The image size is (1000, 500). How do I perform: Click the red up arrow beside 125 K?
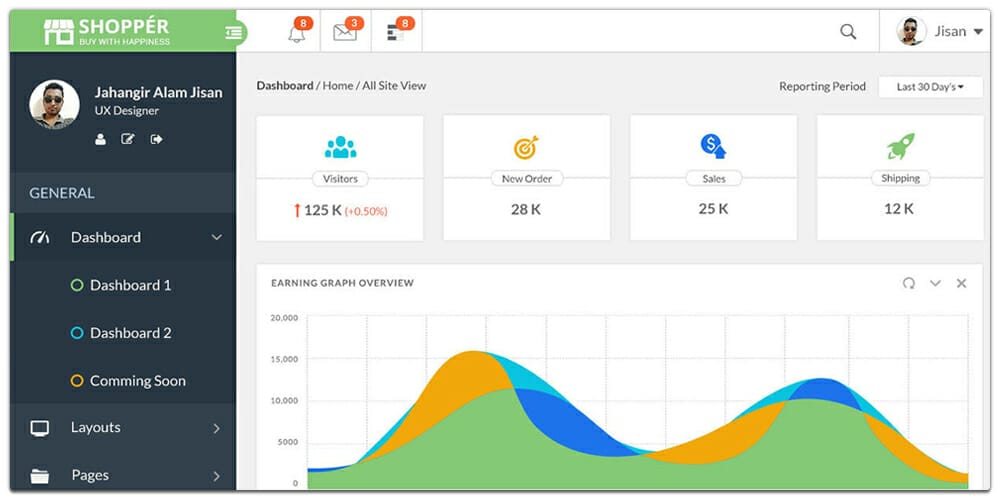(x=297, y=210)
